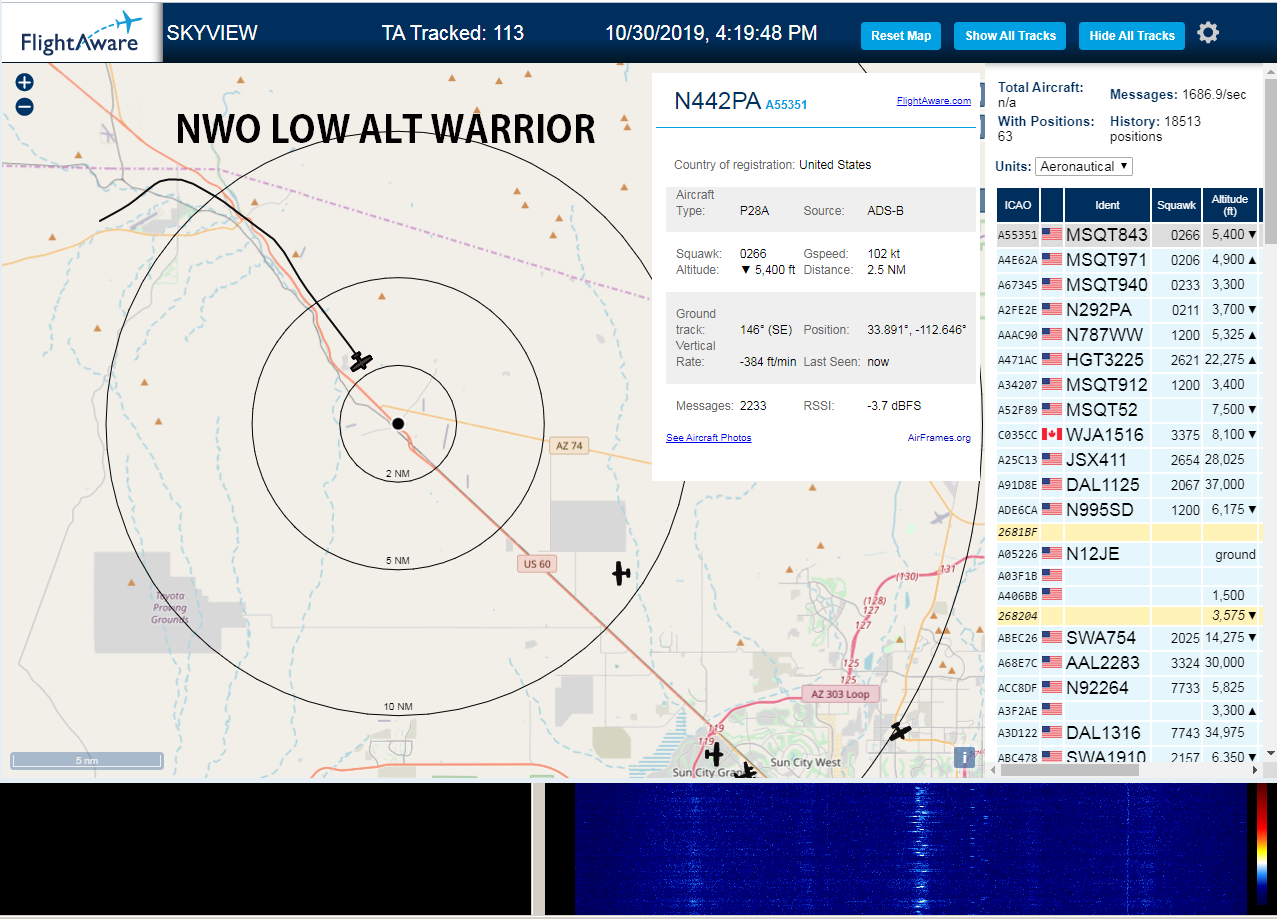Image resolution: width=1277 pixels, height=919 pixels.
Task: Open the FlightAware.com link in info panel
Action: coord(934,101)
